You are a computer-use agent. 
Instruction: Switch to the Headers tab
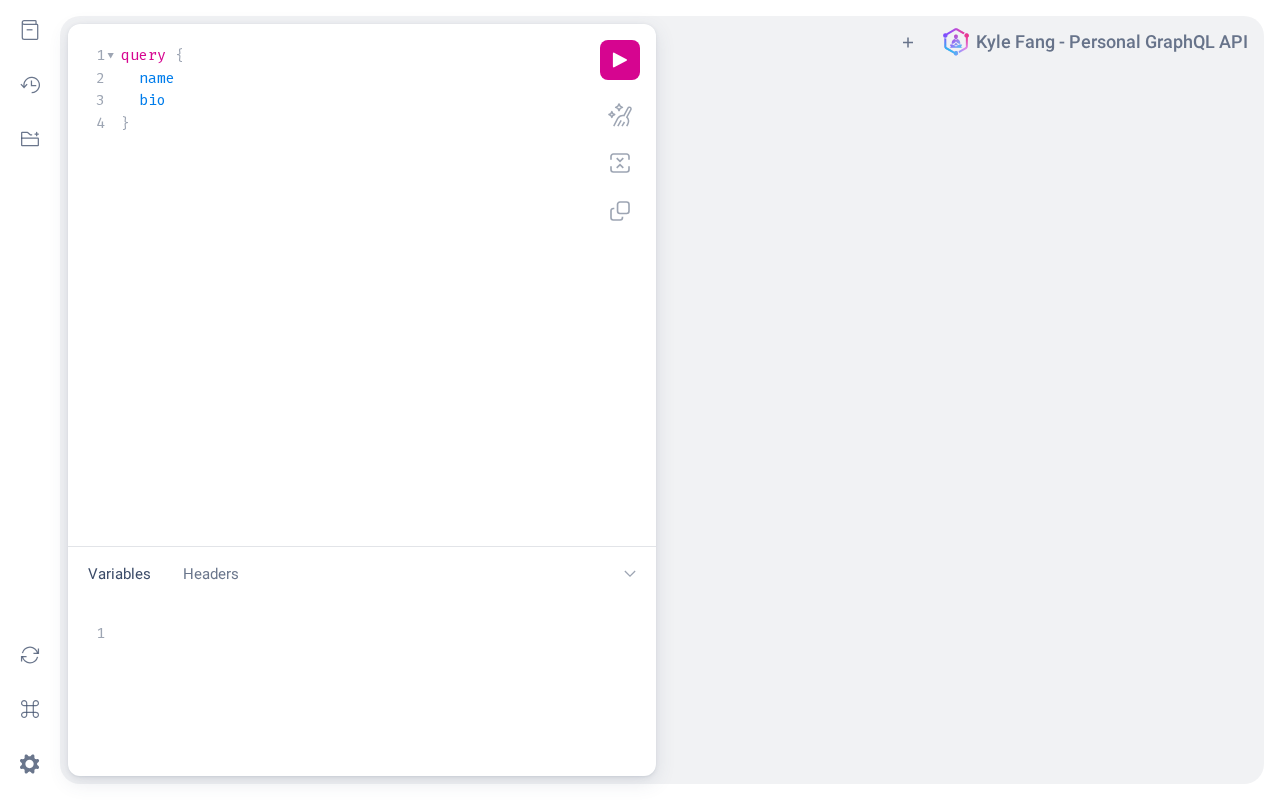coord(211,574)
